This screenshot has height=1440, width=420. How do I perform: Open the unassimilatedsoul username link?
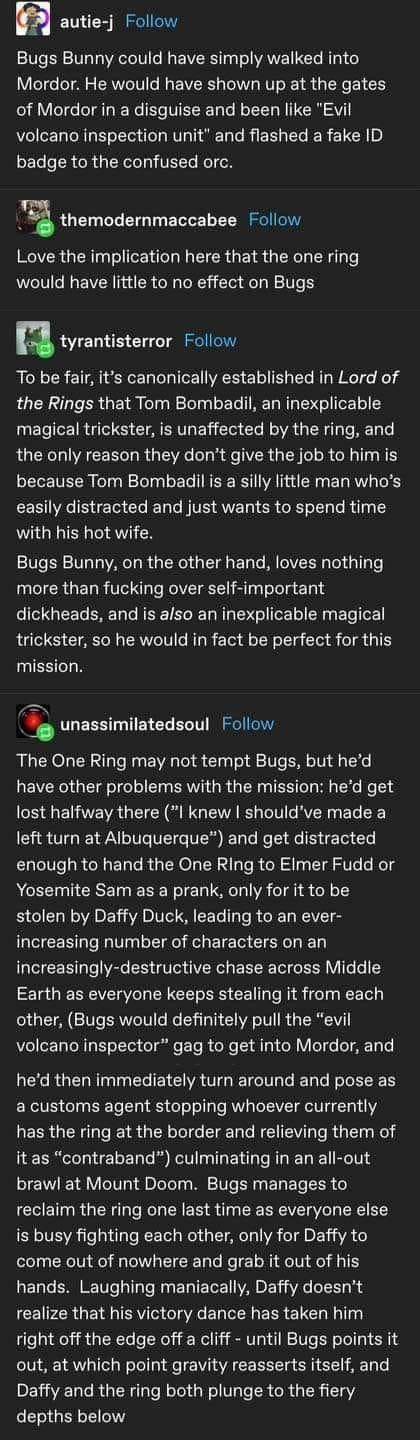click(x=135, y=723)
